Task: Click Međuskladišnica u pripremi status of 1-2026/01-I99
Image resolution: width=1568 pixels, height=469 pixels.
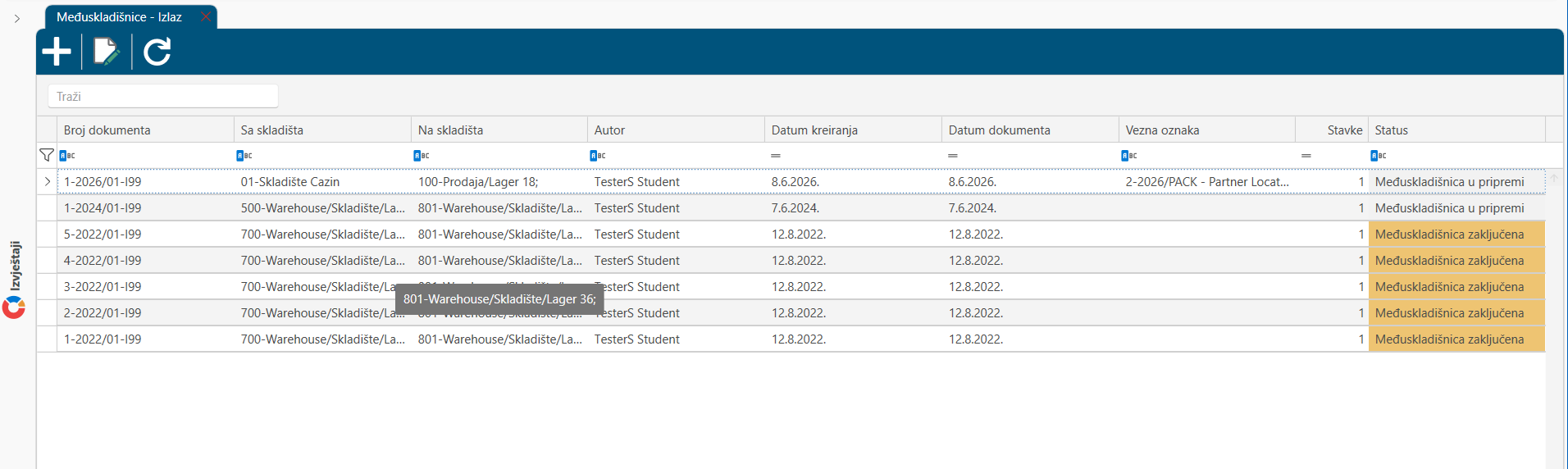Action: (x=1456, y=182)
